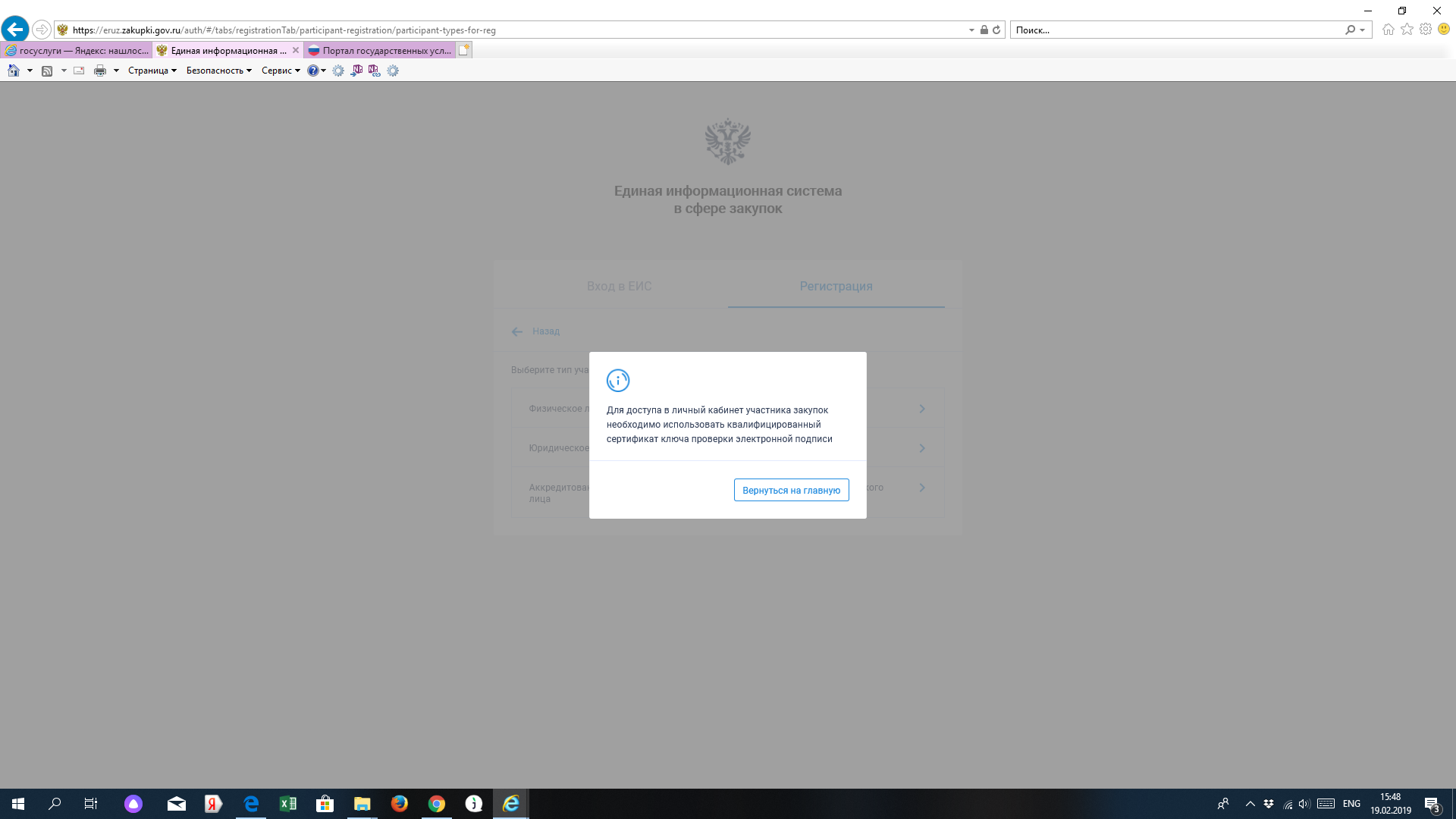Expand the Безопасность dropdown menu
This screenshot has height=819, width=1456.
[x=218, y=71]
